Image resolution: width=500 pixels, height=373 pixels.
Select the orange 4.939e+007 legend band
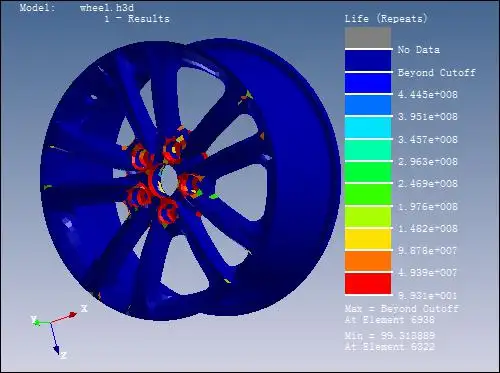click(x=368, y=262)
